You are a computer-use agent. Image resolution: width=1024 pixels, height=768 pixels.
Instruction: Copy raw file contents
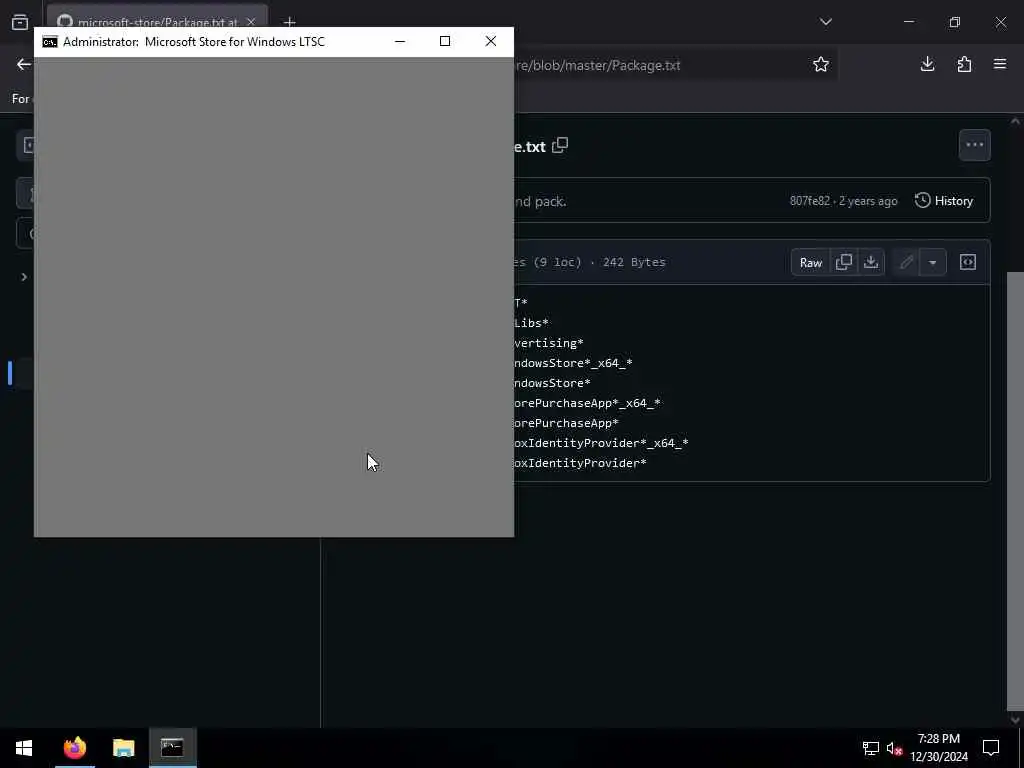click(x=844, y=263)
